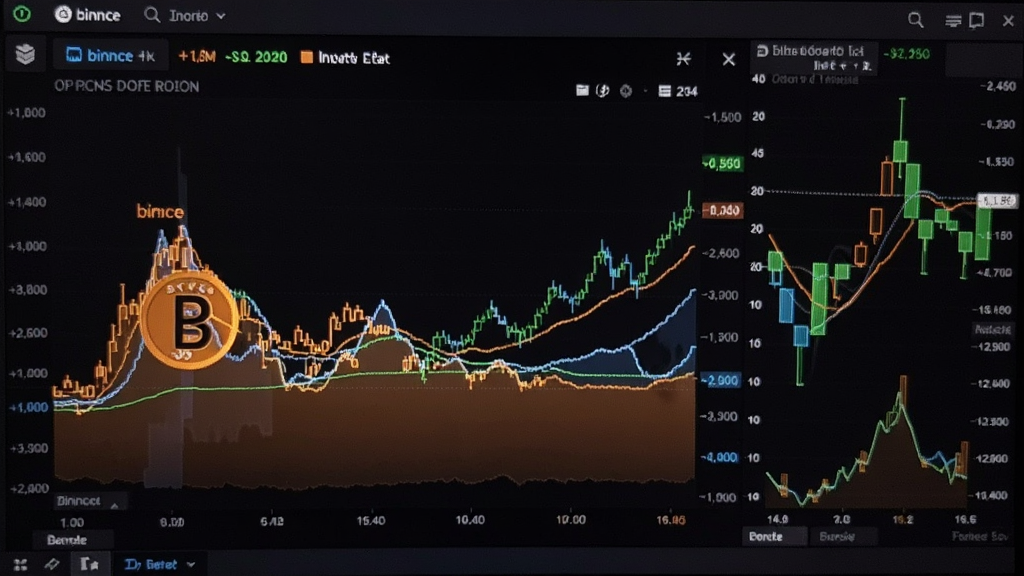Click the large orange B coin logo
The height and width of the screenshot is (576, 1024).
pyautogui.click(x=189, y=320)
